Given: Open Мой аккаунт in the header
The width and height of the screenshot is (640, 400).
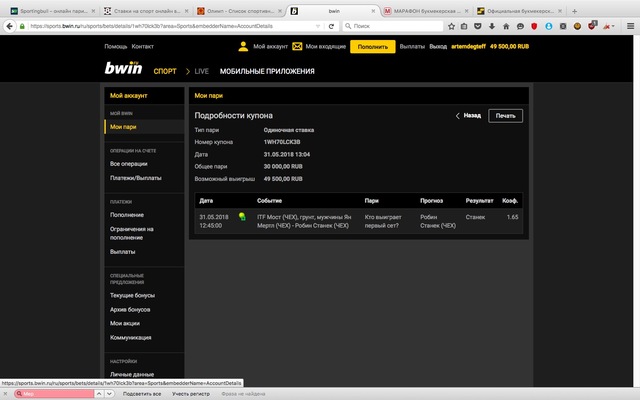Looking at the screenshot, I should 270,47.
